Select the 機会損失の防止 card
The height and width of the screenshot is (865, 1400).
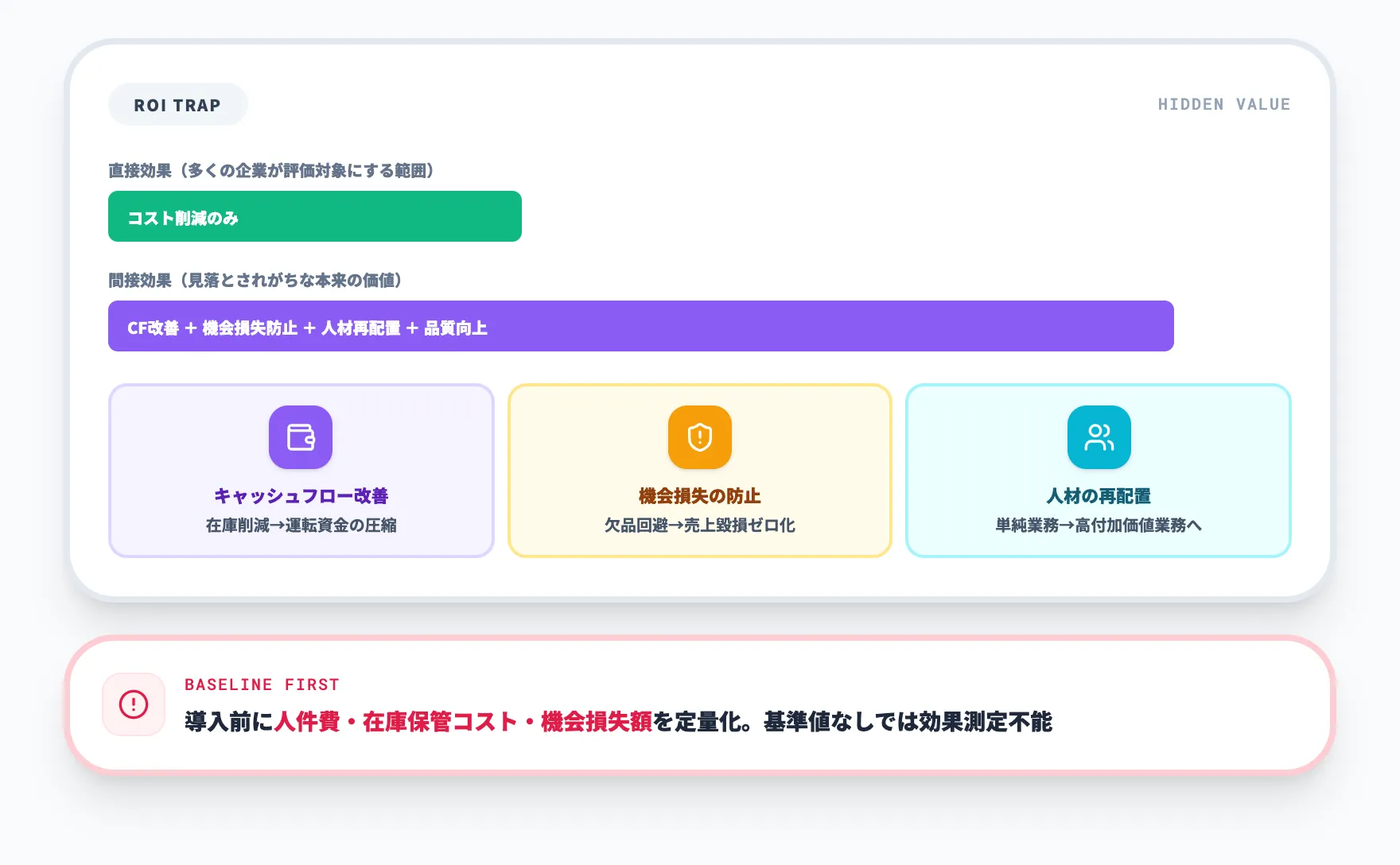(x=699, y=471)
